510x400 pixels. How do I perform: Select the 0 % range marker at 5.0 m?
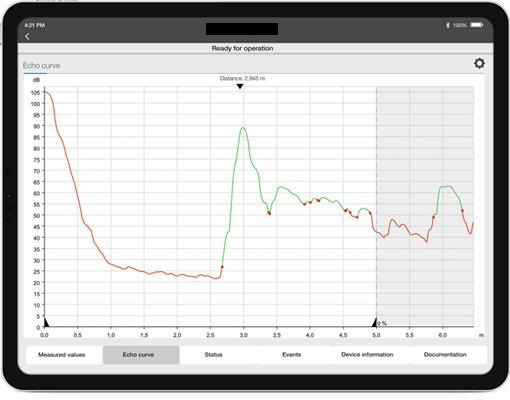[x=374, y=322]
